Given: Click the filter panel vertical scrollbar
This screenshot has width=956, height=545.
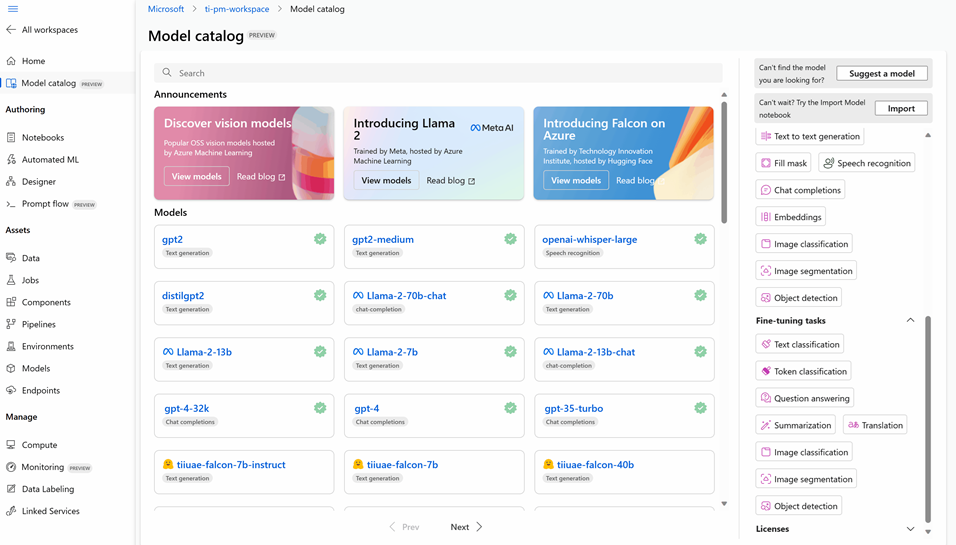Looking at the screenshot, I should pyautogui.click(x=928, y=420).
